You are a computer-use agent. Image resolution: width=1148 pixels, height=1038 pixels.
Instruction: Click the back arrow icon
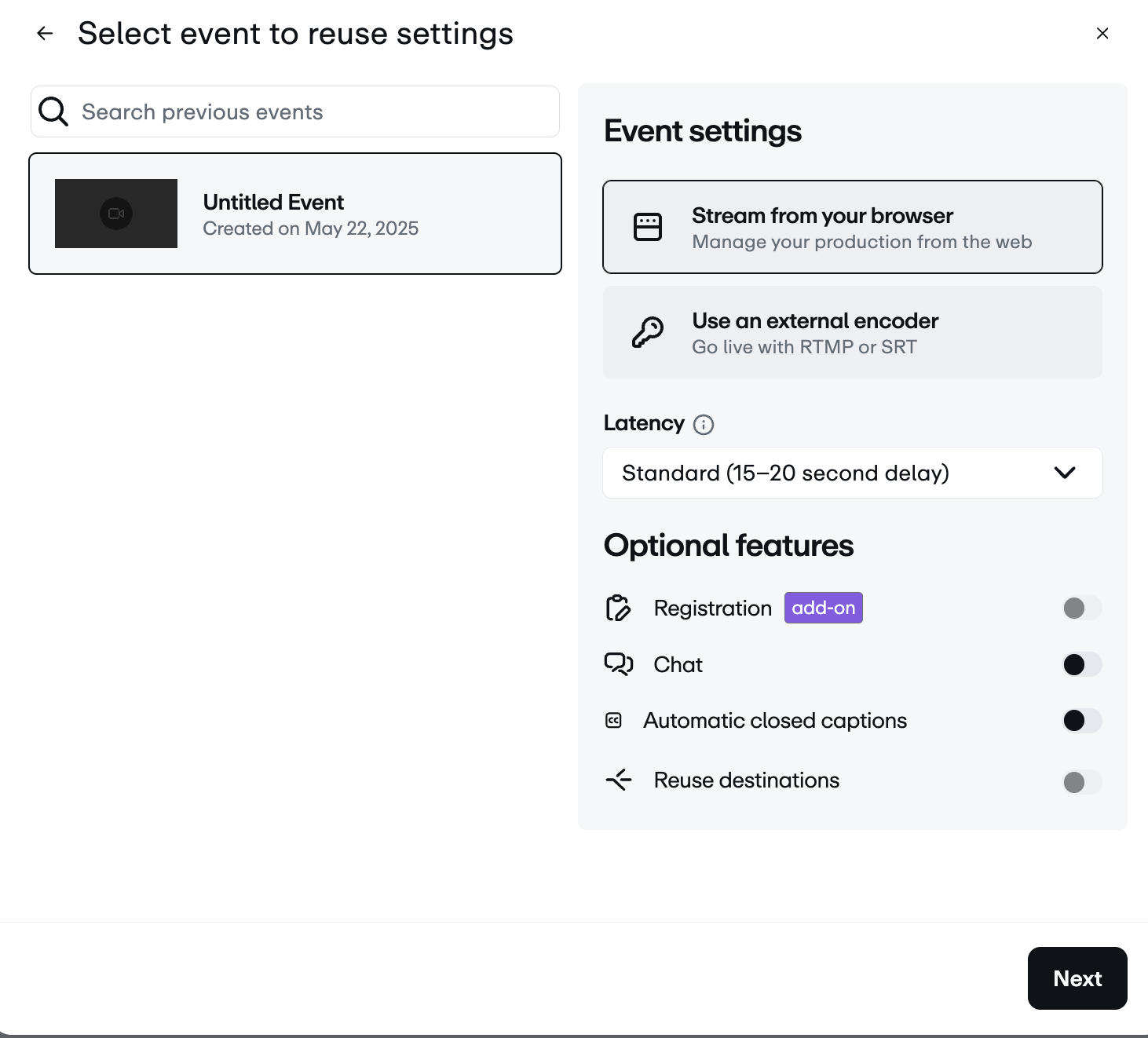[x=46, y=33]
